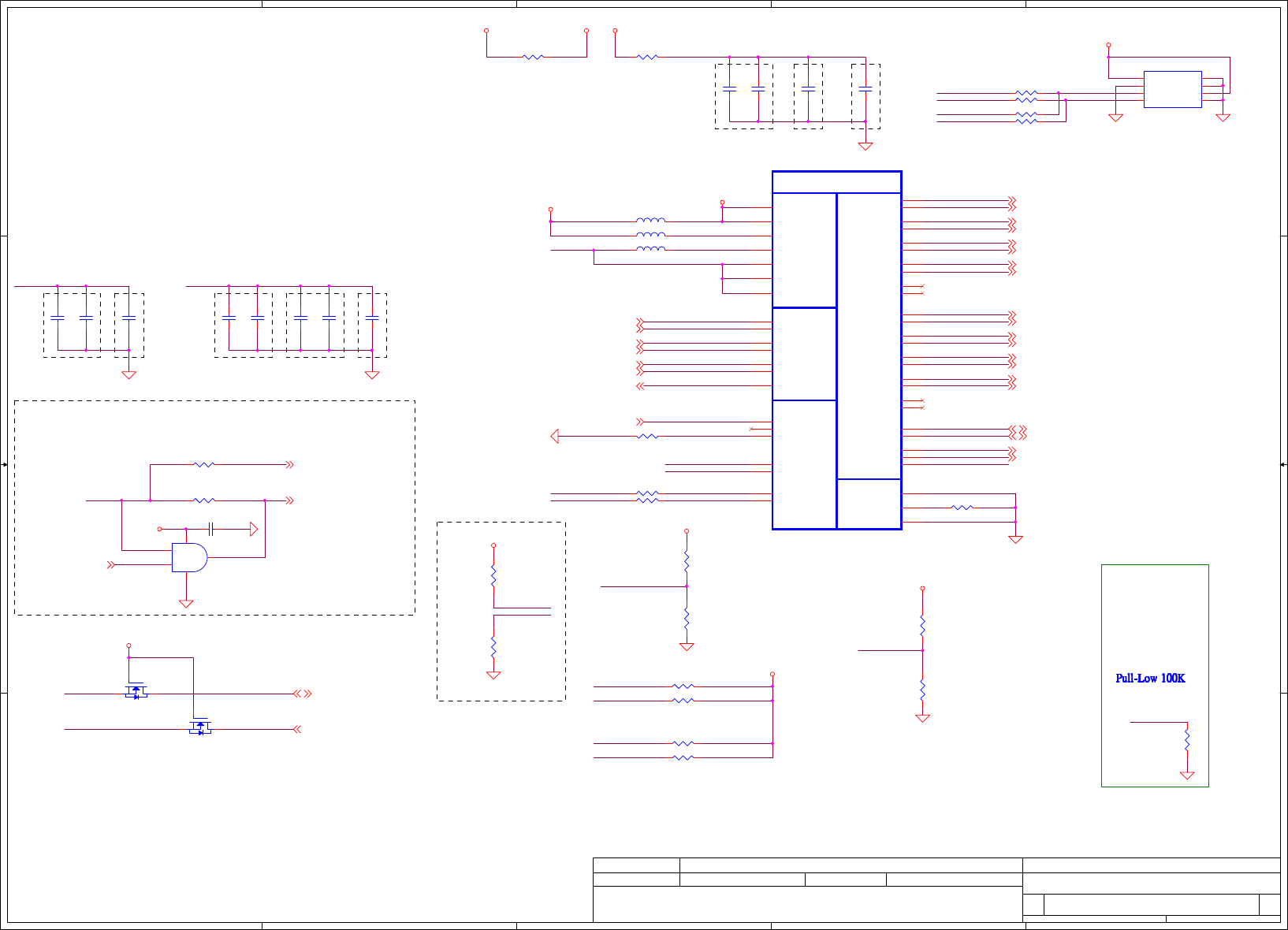Select the resistor on the IC's lower-right pin
Viewport: 1288px width, 930px height.
pyautogui.click(x=962, y=508)
